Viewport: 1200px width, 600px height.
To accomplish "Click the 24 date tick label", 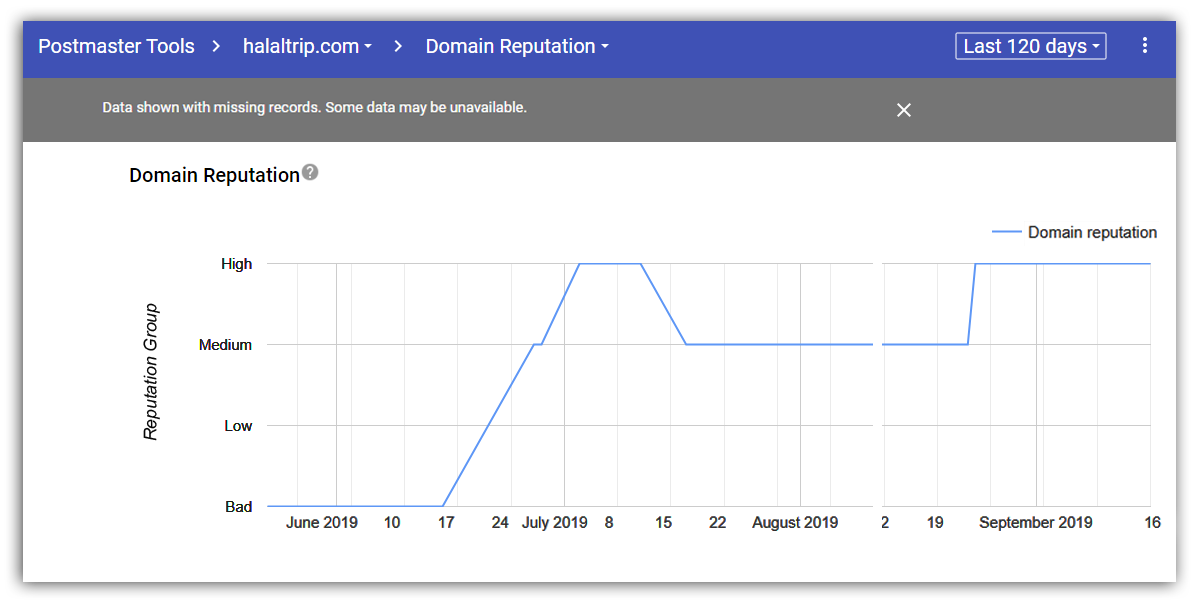I will 500,522.
